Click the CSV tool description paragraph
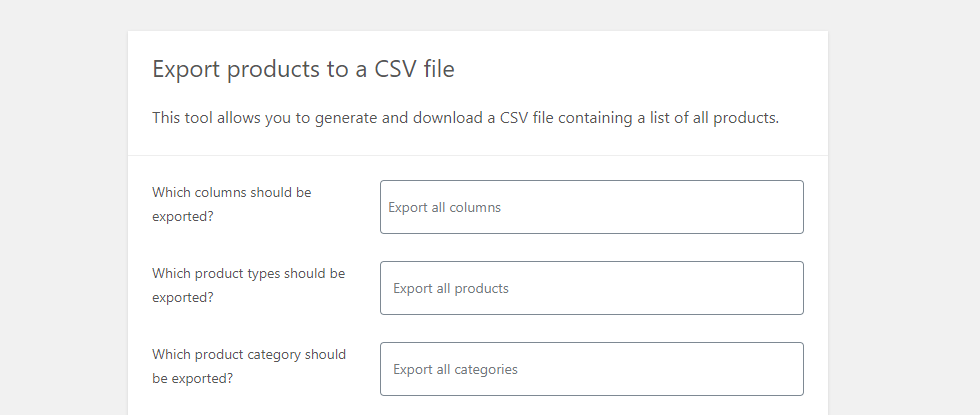 tap(465, 118)
